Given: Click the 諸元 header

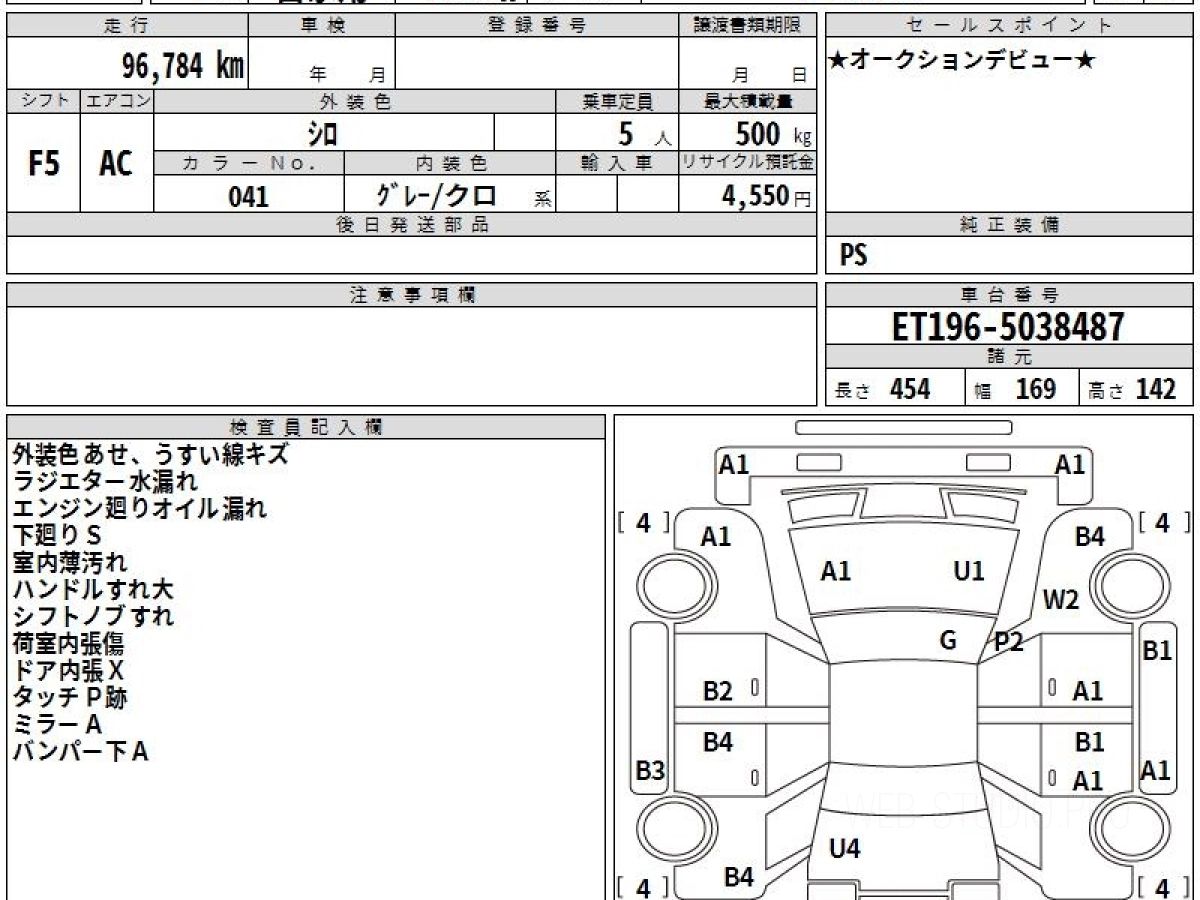Looking at the screenshot, I should coord(1010,357).
